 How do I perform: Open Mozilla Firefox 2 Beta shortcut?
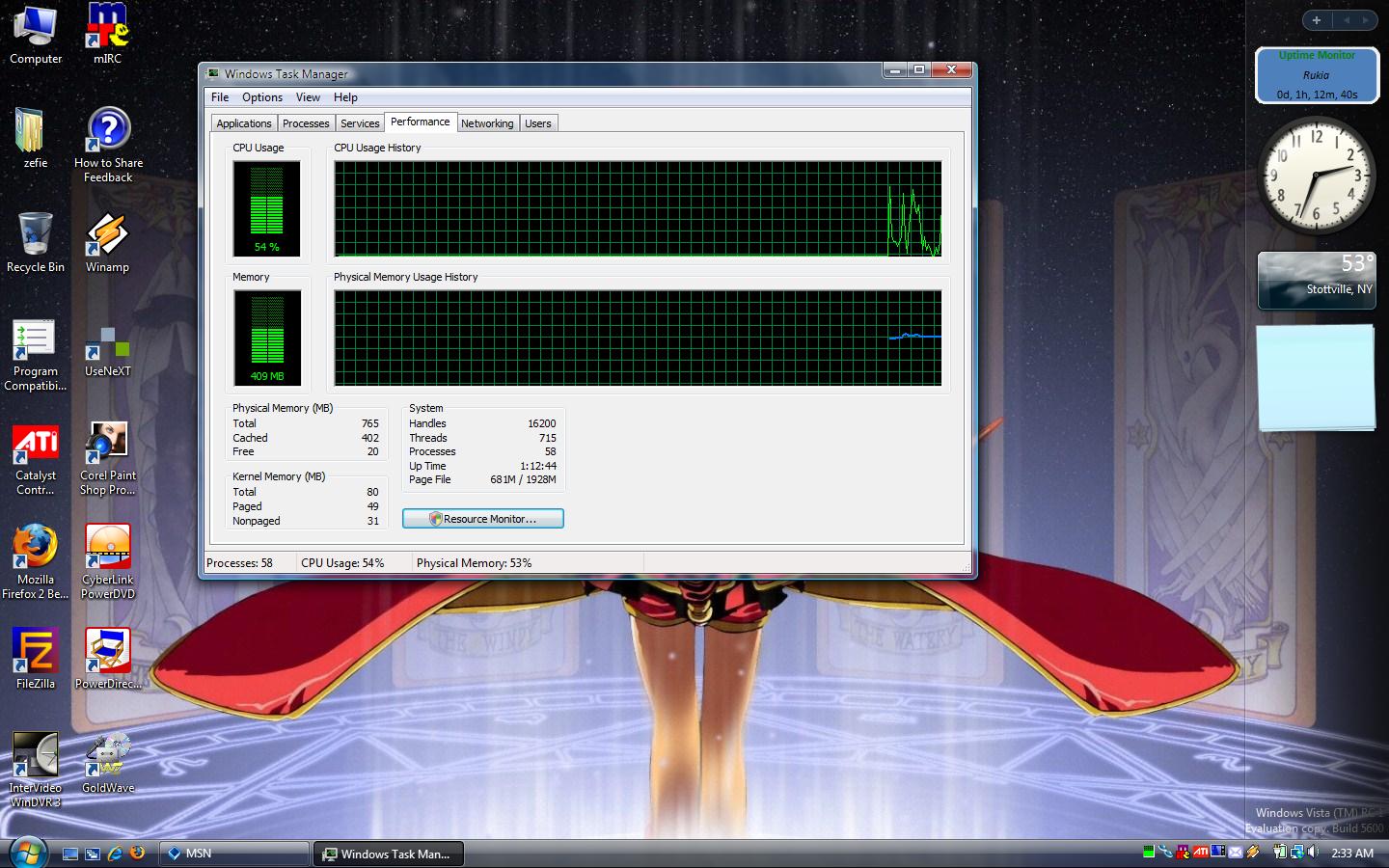coord(36,550)
